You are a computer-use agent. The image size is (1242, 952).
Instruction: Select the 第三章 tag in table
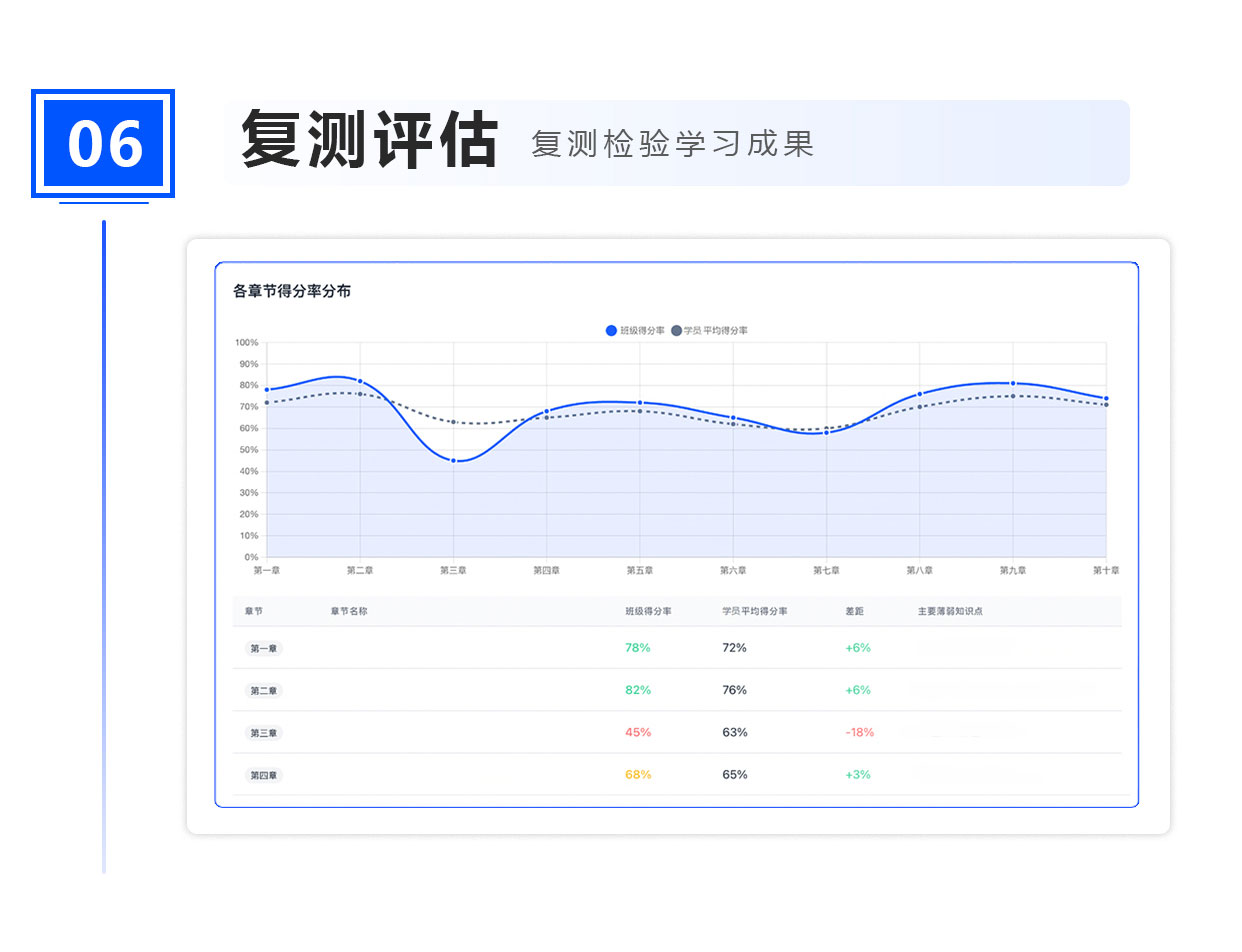(x=265, y=733)
